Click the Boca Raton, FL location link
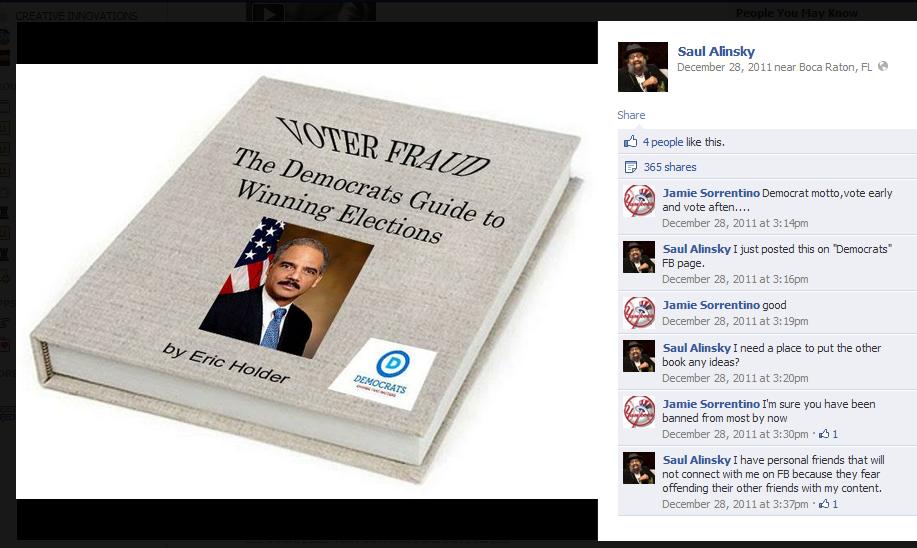Screen dimensions: 917x548 pos(835,67)
